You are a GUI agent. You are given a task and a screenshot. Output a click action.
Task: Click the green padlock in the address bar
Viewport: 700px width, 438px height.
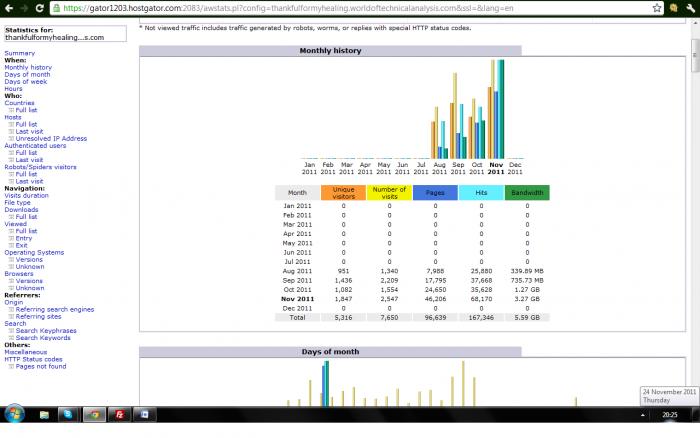pos(56,8)
